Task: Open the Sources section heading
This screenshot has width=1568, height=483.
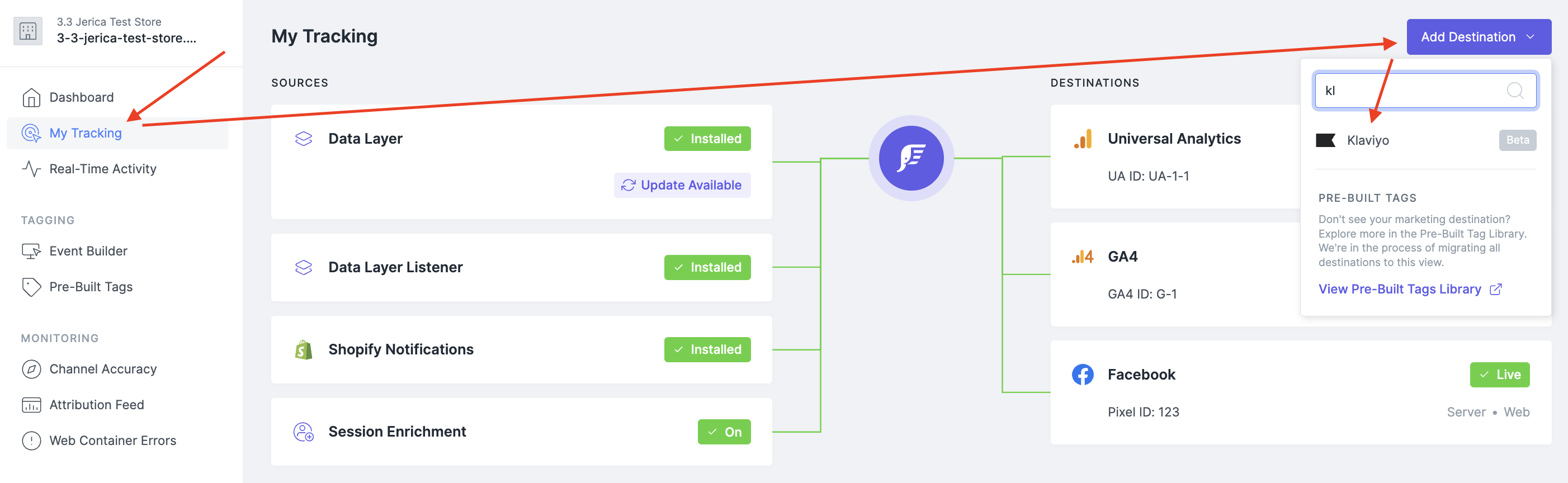Action: pos(300,82)
